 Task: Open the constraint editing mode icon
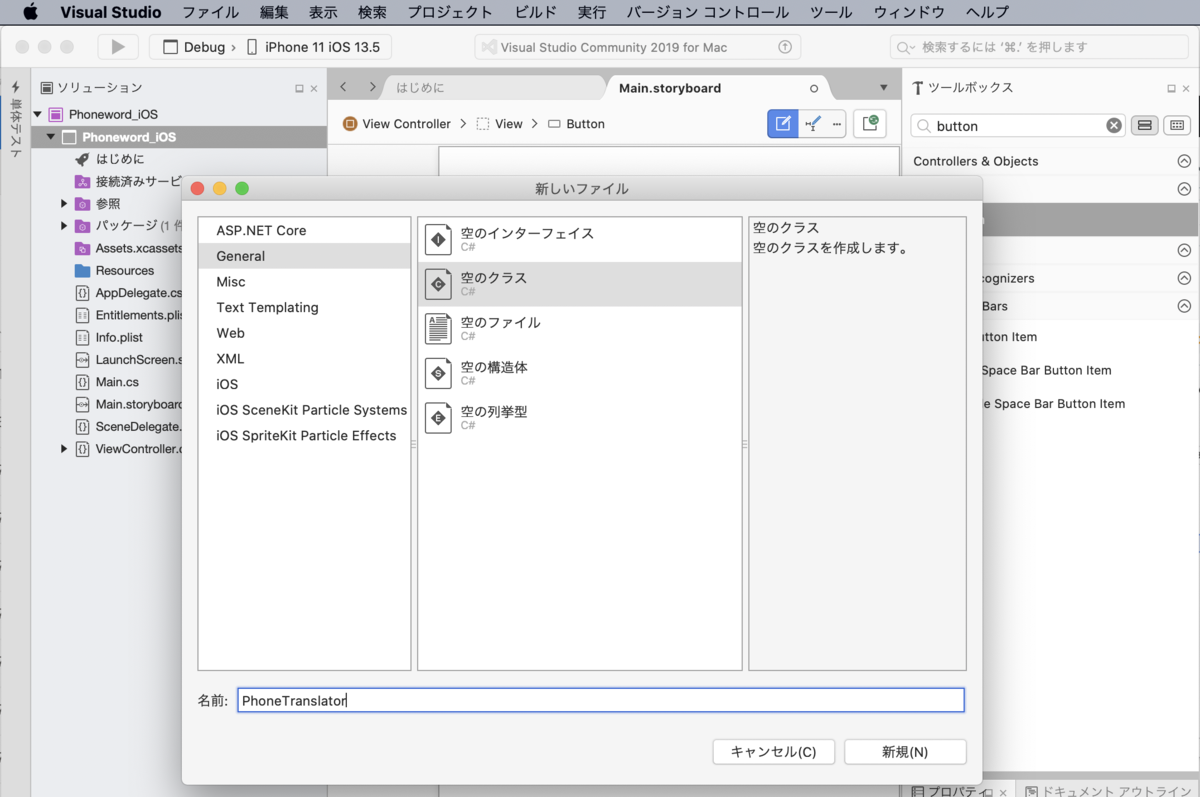point(812,124)
